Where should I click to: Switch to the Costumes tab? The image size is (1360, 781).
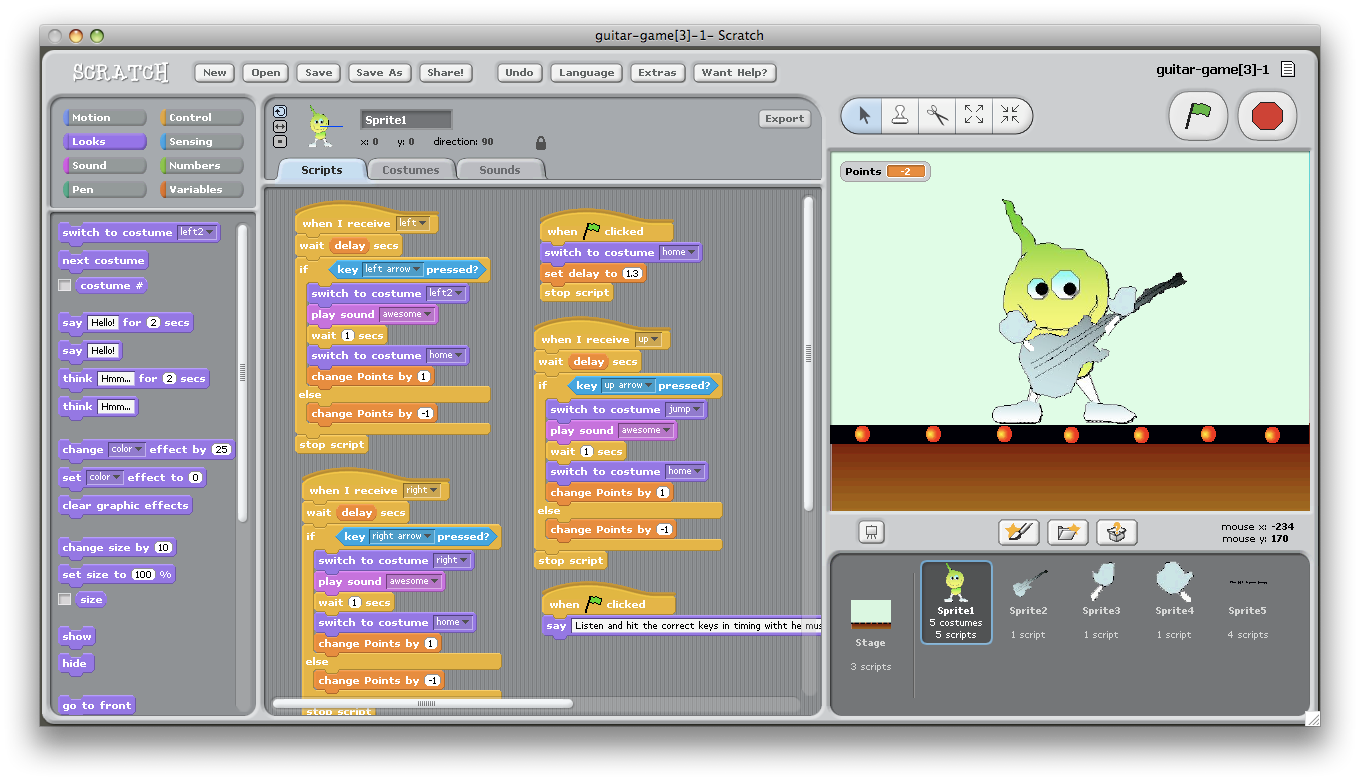click(x=410, y=170)
